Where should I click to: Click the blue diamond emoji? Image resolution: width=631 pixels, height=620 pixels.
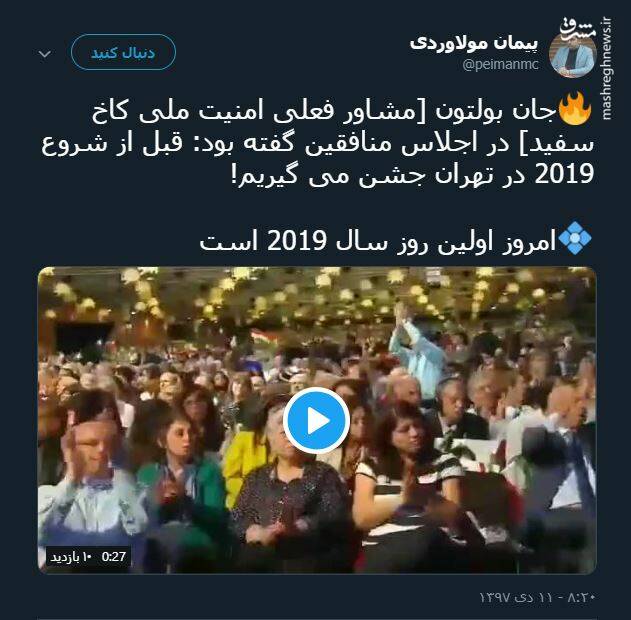[575, 238]
